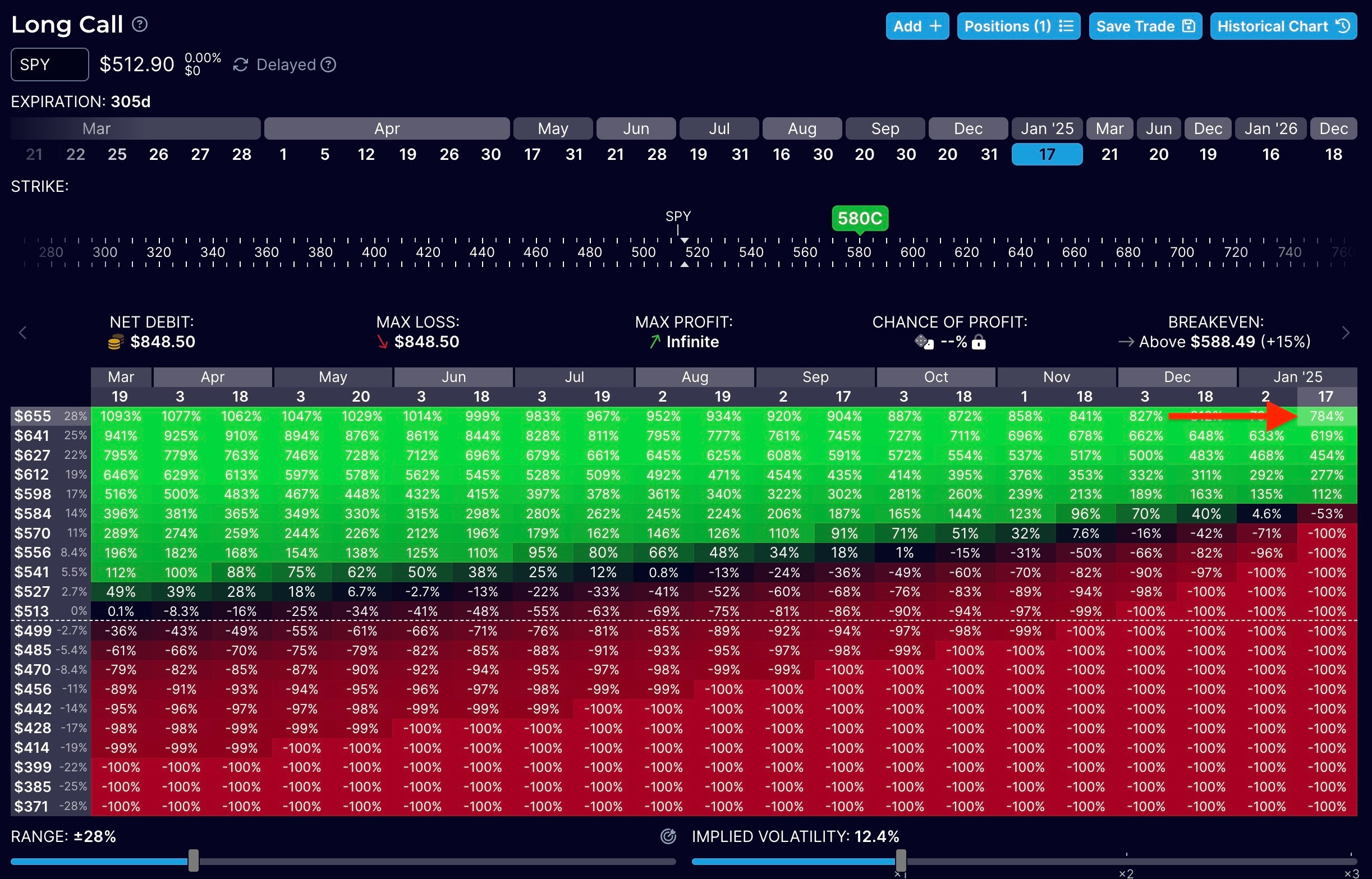Select the Aug expiration month tab

pyautogui.click(x=802, y=128)
